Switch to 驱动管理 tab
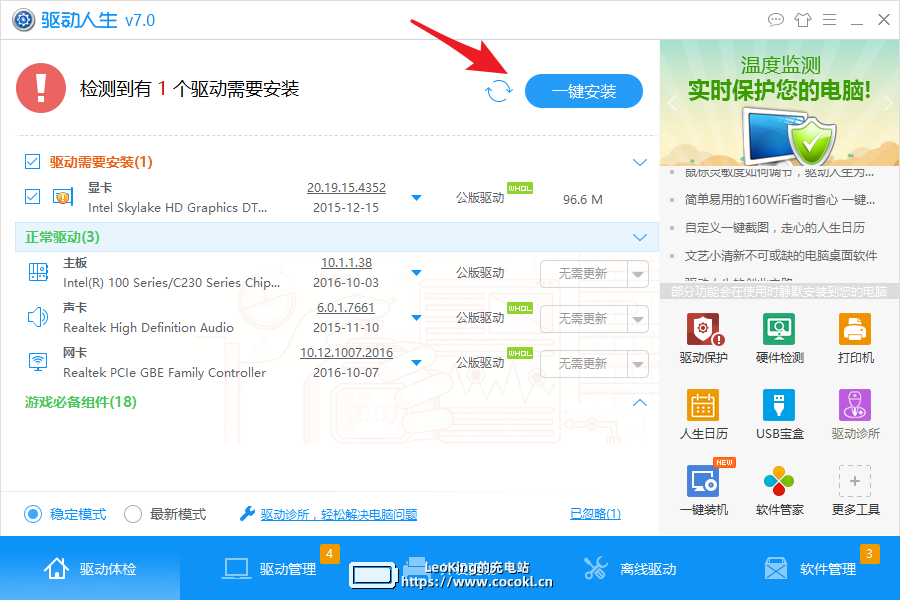Viewport: 900px width, 600px height. (270, 568)
